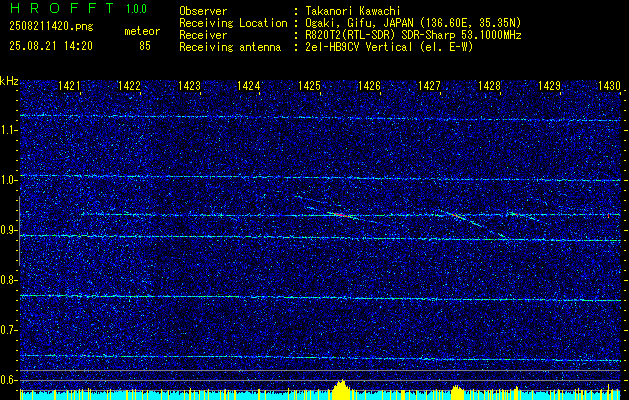
Task: Click the 1426 time axis marker
Action: 369,85
